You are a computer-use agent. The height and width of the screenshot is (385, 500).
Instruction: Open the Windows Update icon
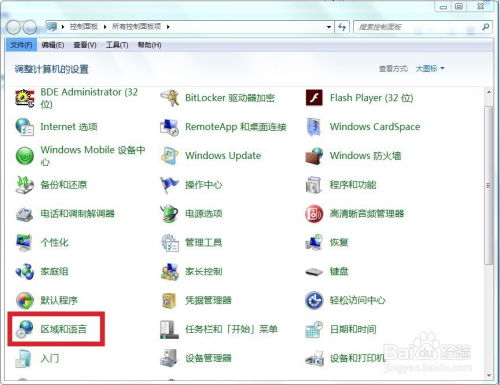click(169, 156)
